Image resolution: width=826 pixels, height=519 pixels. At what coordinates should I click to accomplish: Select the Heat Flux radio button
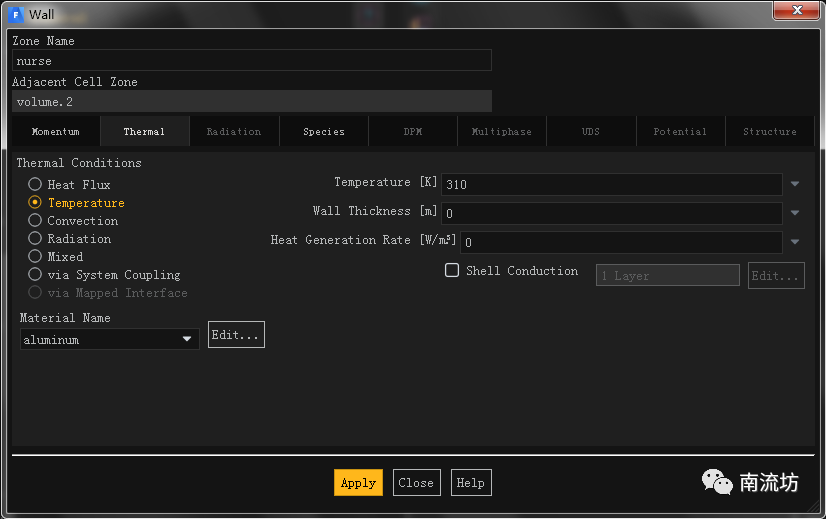point(35,185)
